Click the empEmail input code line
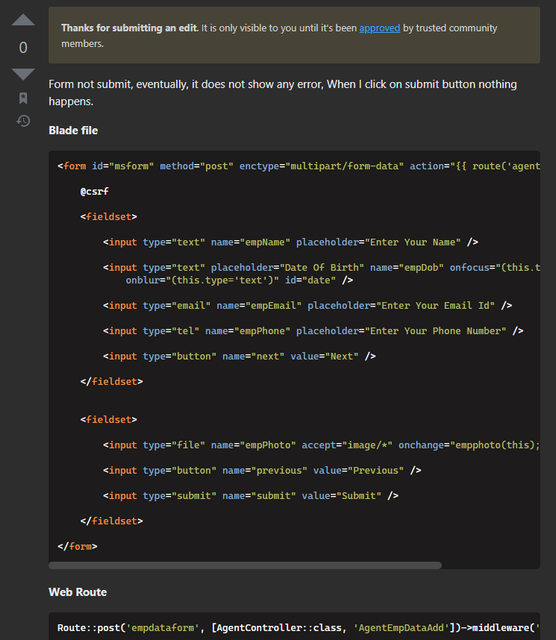The width and height of the screenshot is (556, 640). tap(307, 305)
